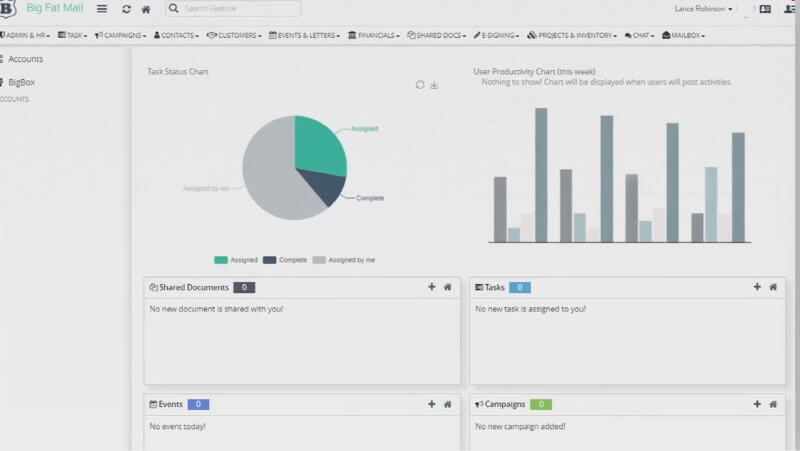Image resolution: width=800 pixels, height=451 pixels.
Task: Add a new task with plus icon
Action: click(x=757, y=287)
